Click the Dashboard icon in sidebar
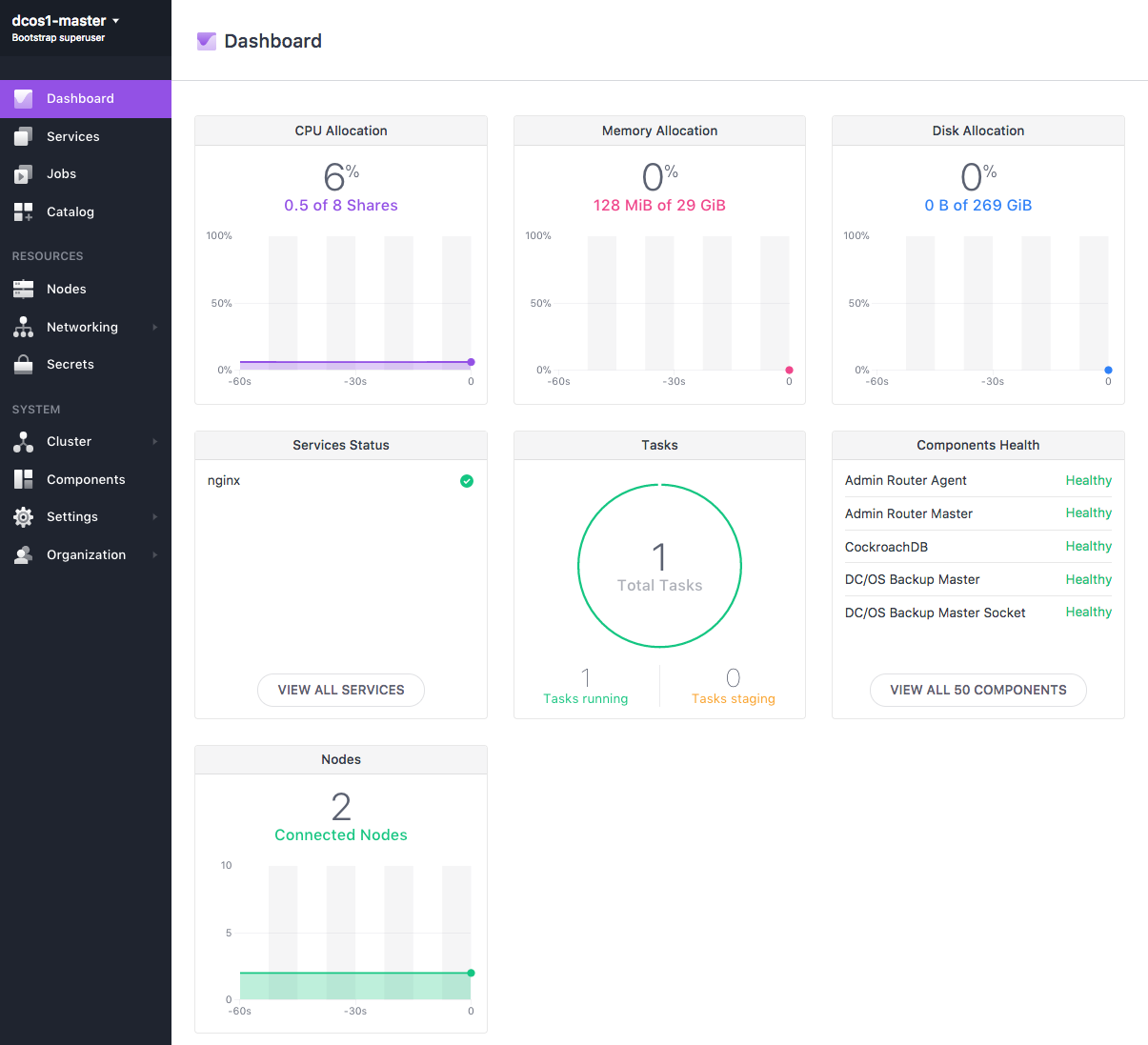 (24, 98)
